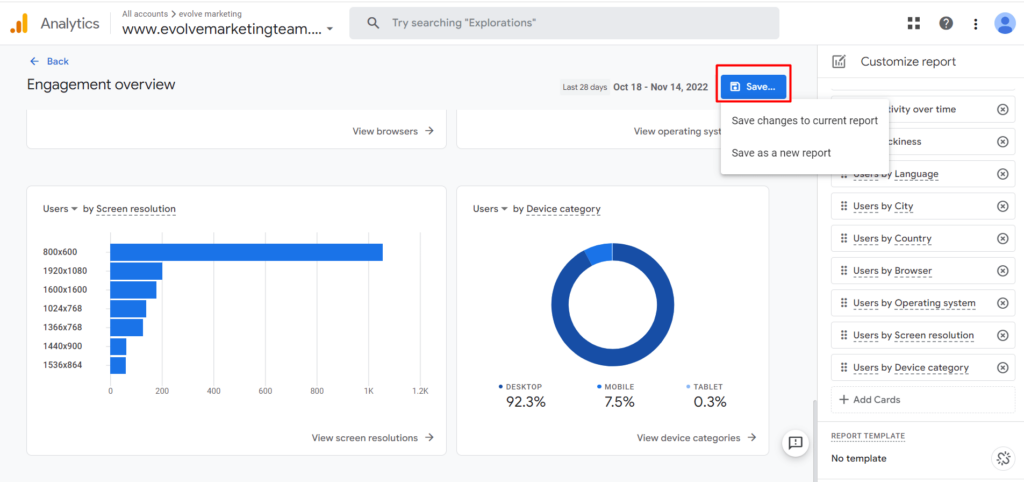Open the user account avatar
The height and width of the screenshot is (482, 1024).
pyautogui.click(x=1004, y=24)
